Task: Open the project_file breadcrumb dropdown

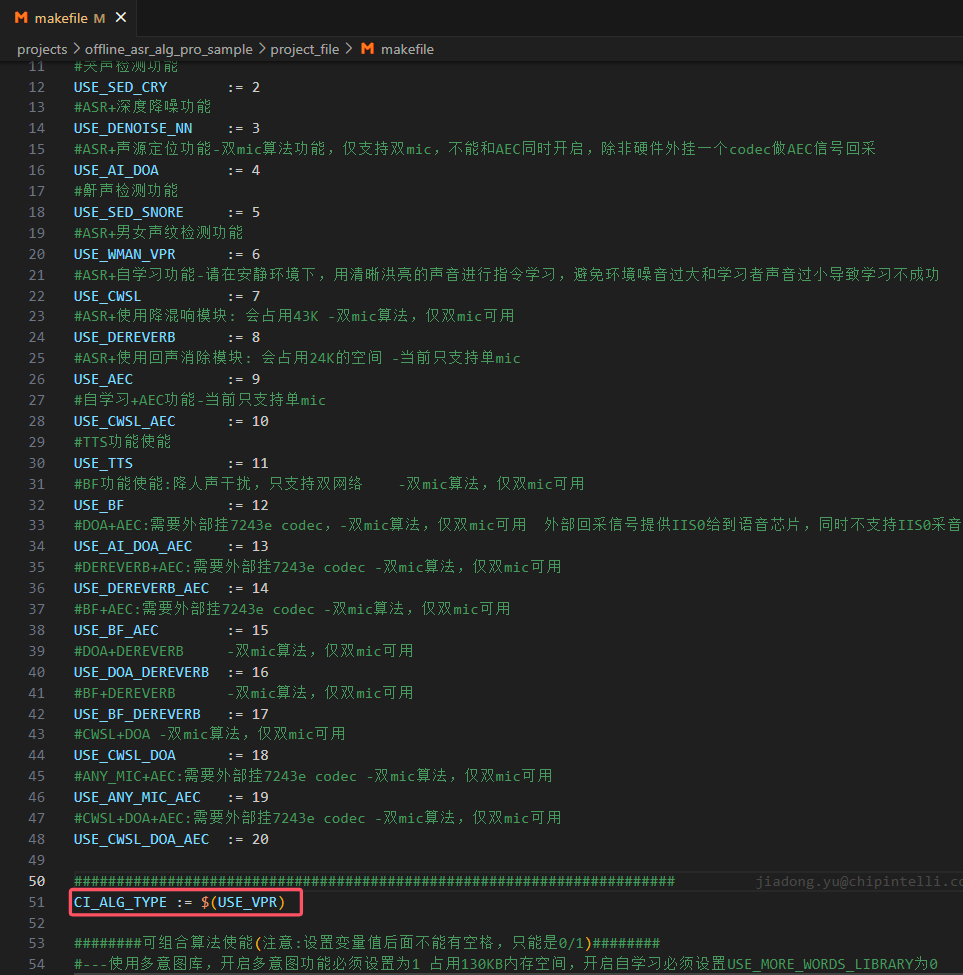Action: pos(306,49)
